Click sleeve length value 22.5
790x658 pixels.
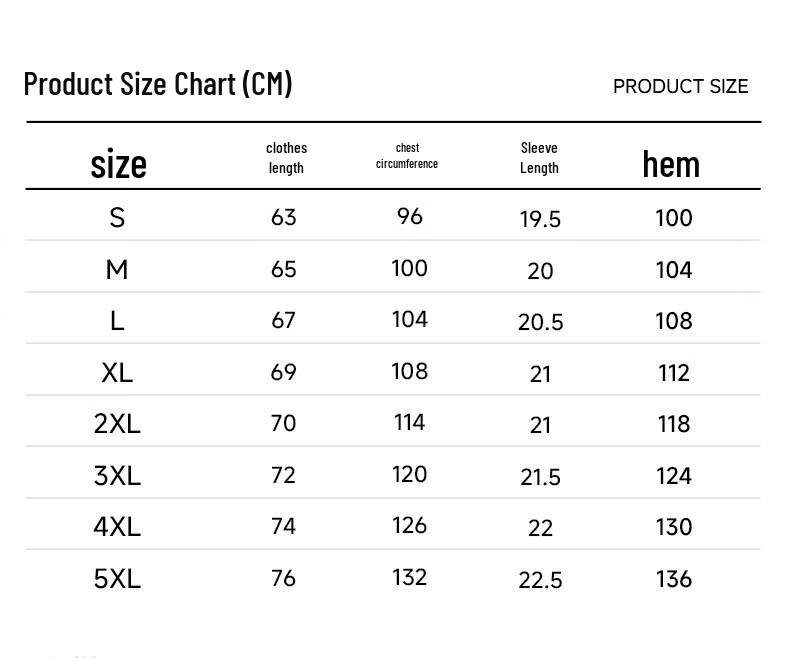coord(540,580)
